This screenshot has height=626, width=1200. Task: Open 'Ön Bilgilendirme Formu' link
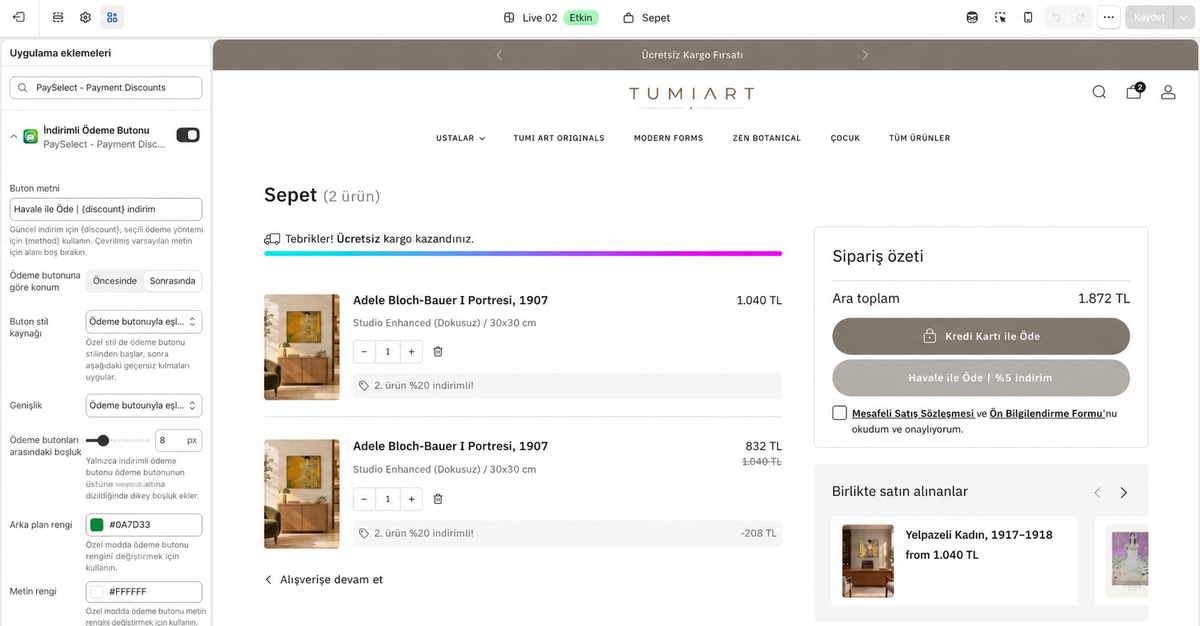coord(1047,413)
